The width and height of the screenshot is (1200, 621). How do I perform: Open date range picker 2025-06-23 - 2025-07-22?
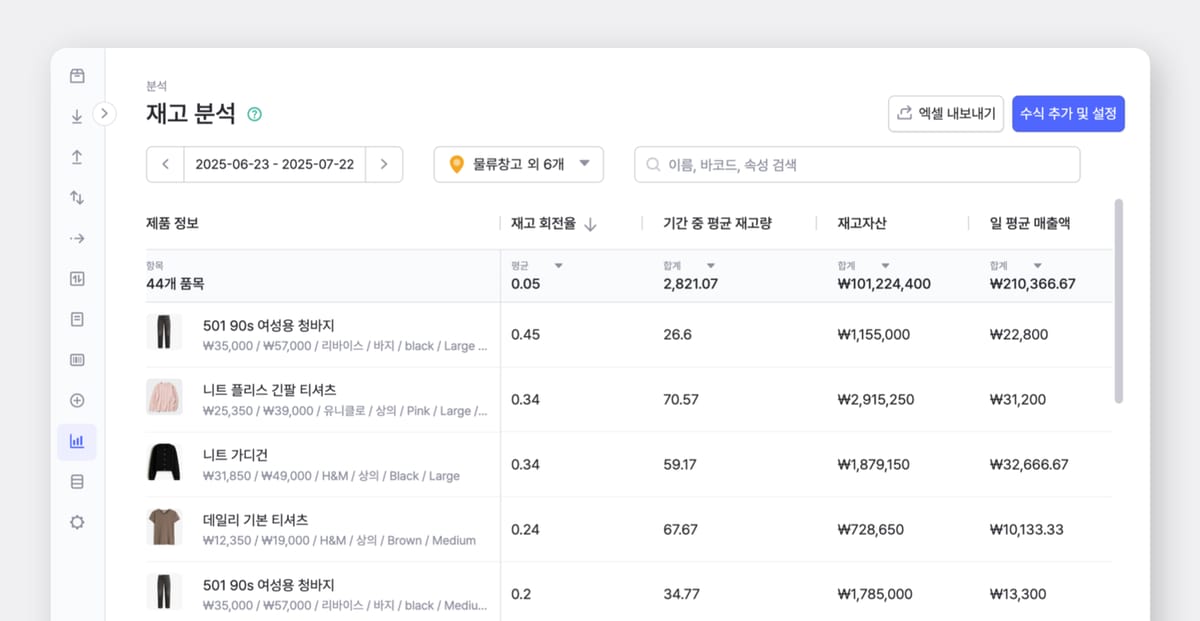pyautogui.click(x=275, y=164)
